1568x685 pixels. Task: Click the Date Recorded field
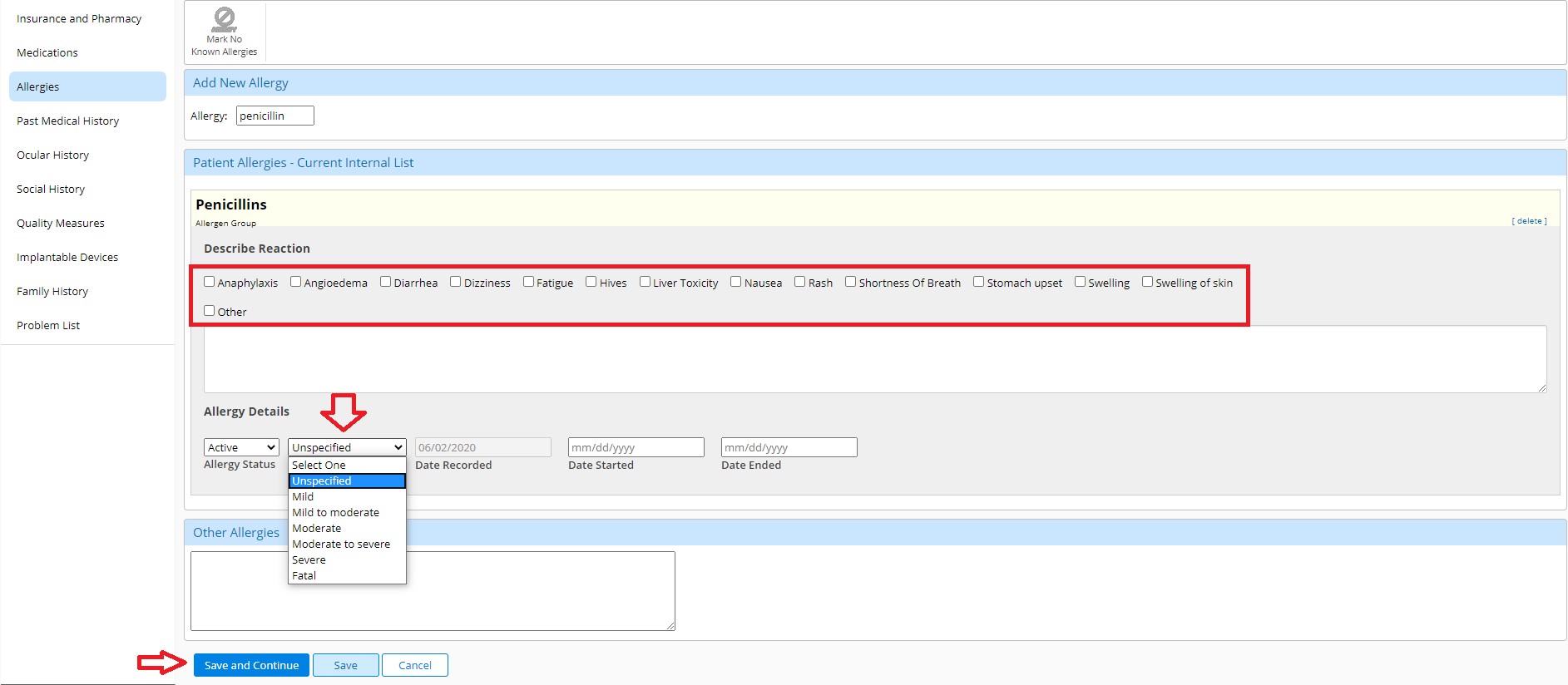(482, 447)
